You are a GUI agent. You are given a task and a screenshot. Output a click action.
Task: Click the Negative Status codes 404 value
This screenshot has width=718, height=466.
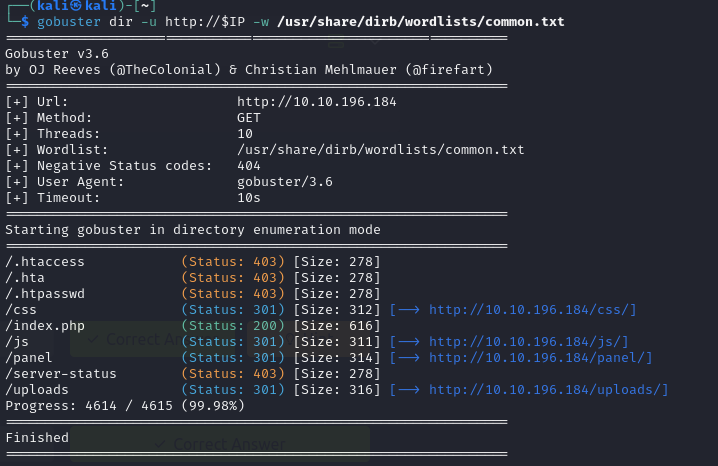[x=249, y=166]
